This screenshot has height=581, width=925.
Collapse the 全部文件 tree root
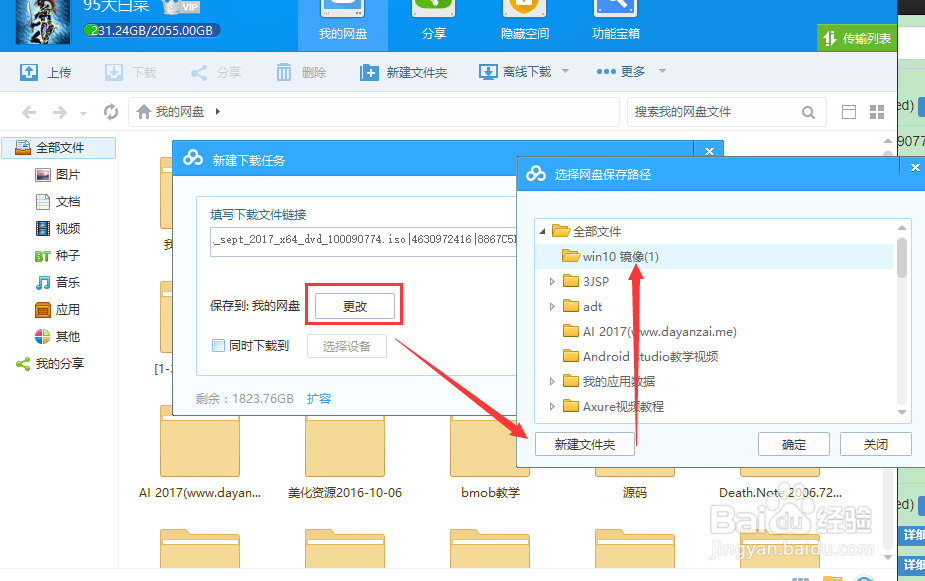point(542,232)
